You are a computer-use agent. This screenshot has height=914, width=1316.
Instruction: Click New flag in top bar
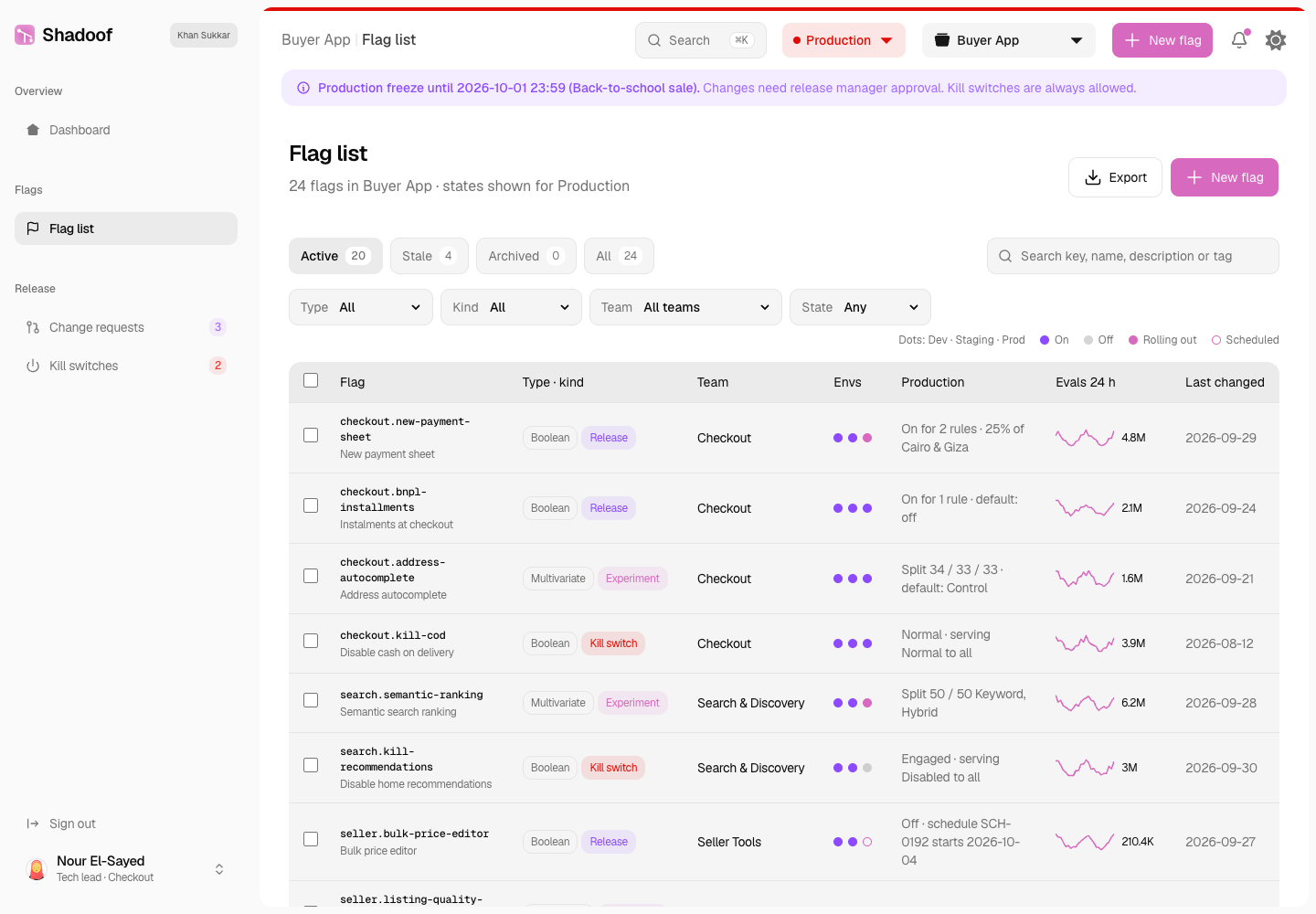click(1162, 40)
